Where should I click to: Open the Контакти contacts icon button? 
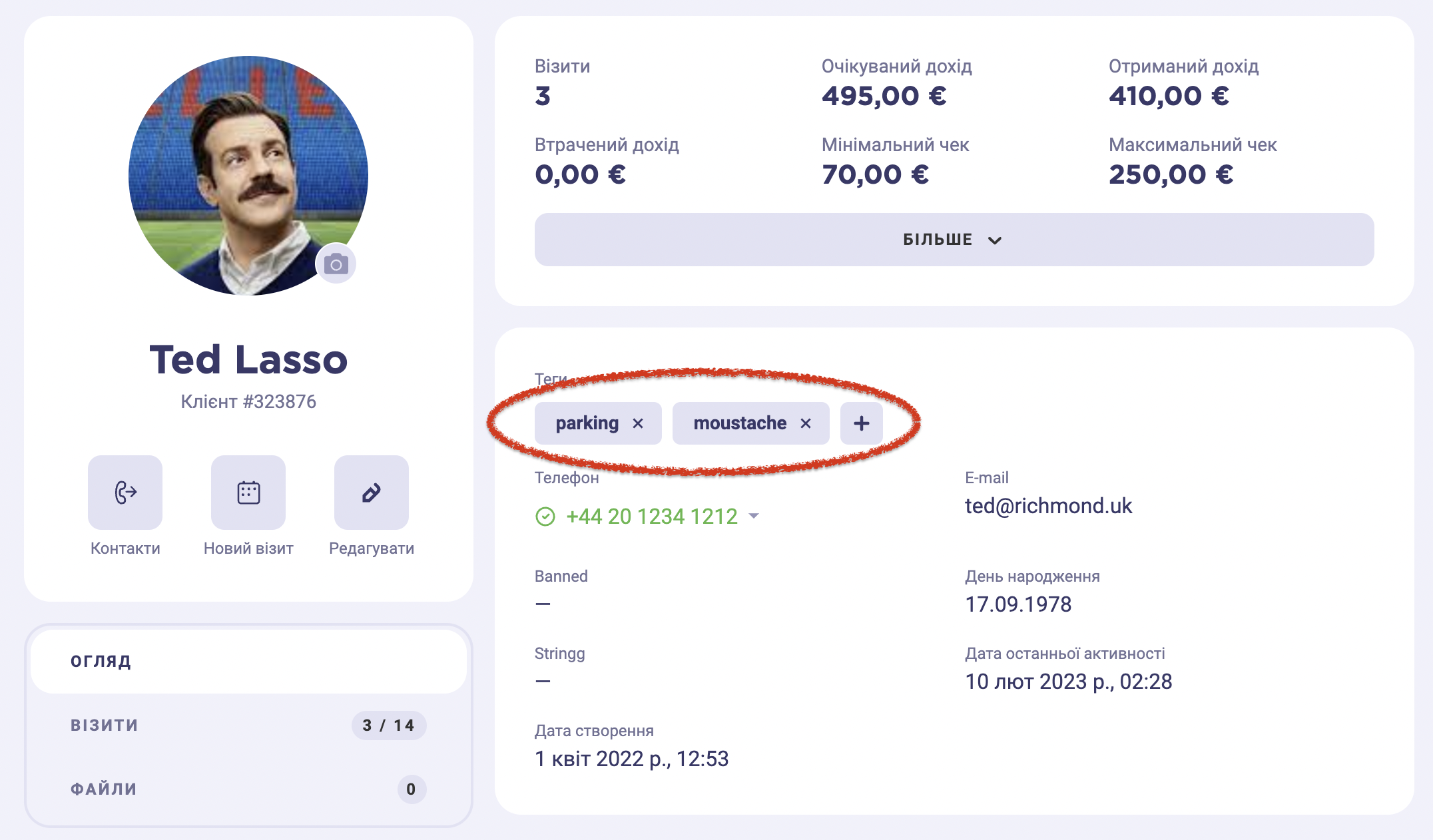click(125, 493)
